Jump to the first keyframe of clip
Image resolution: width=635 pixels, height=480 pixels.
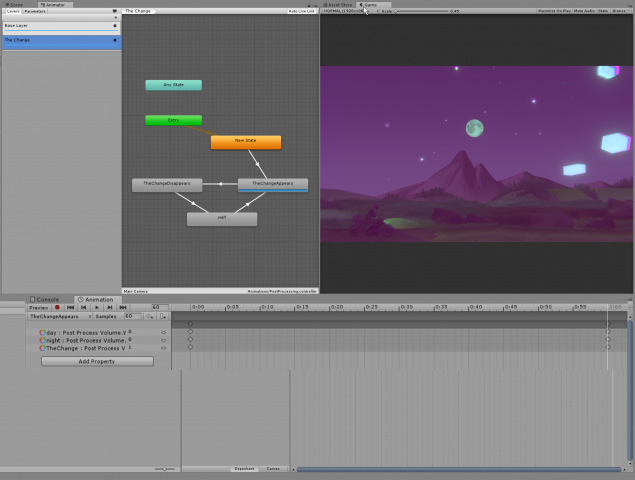coord(70,308)
